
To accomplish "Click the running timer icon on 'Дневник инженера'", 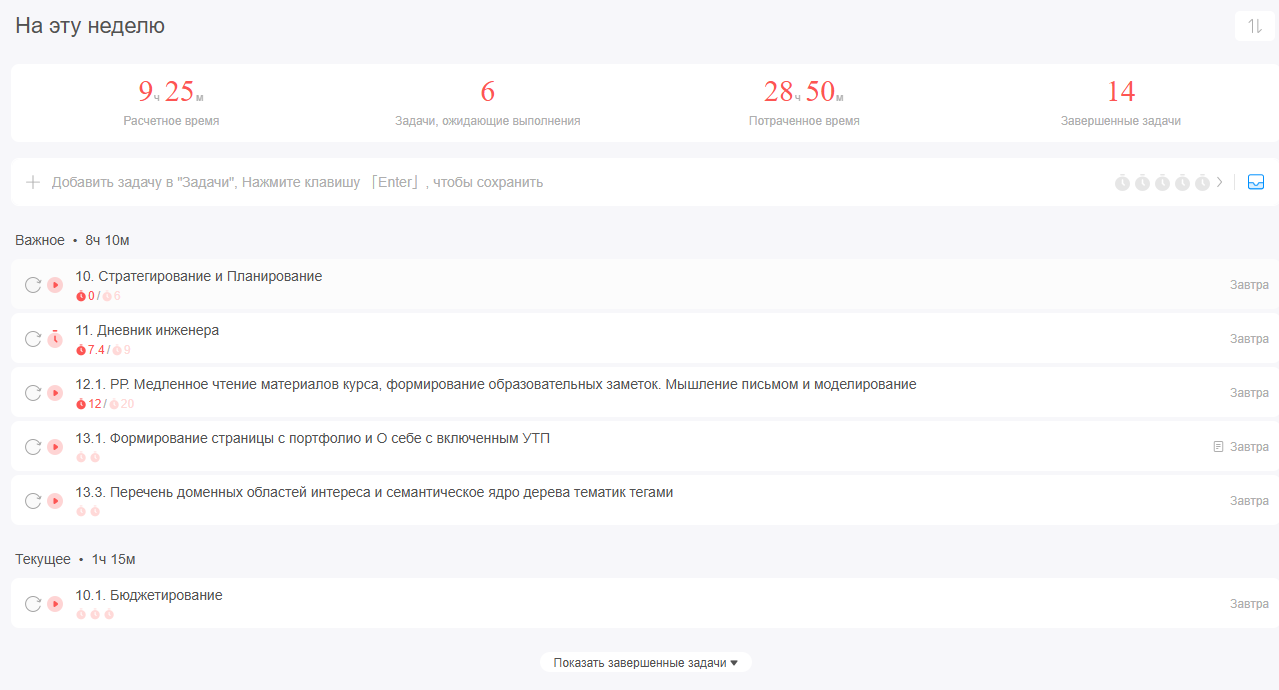I will [55, 339].
